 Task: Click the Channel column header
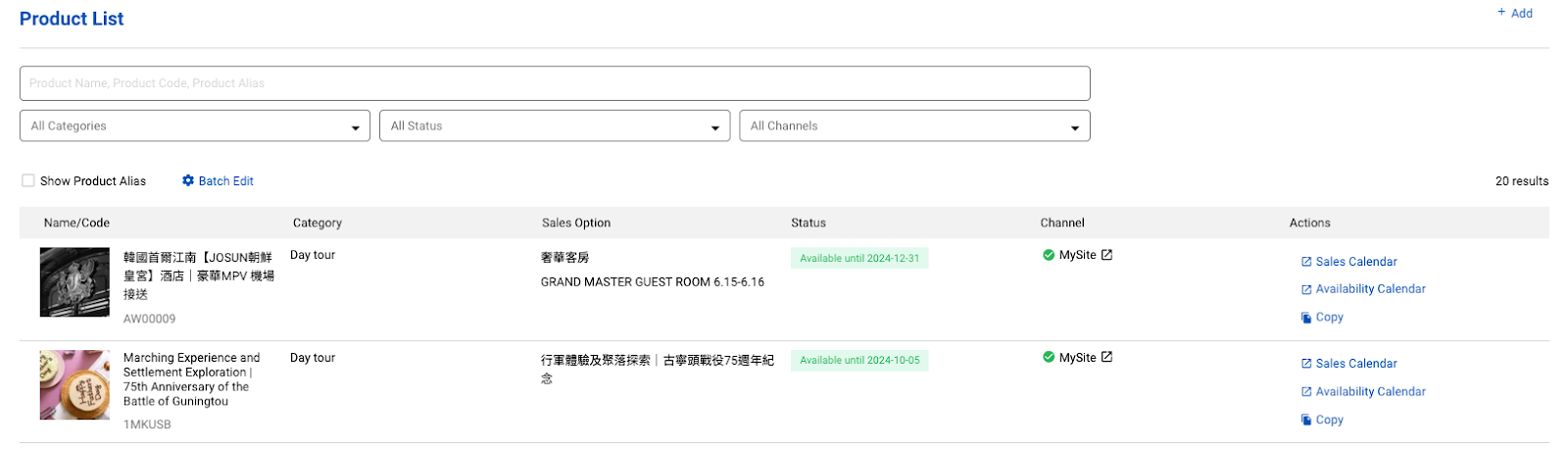[1062, 224]
